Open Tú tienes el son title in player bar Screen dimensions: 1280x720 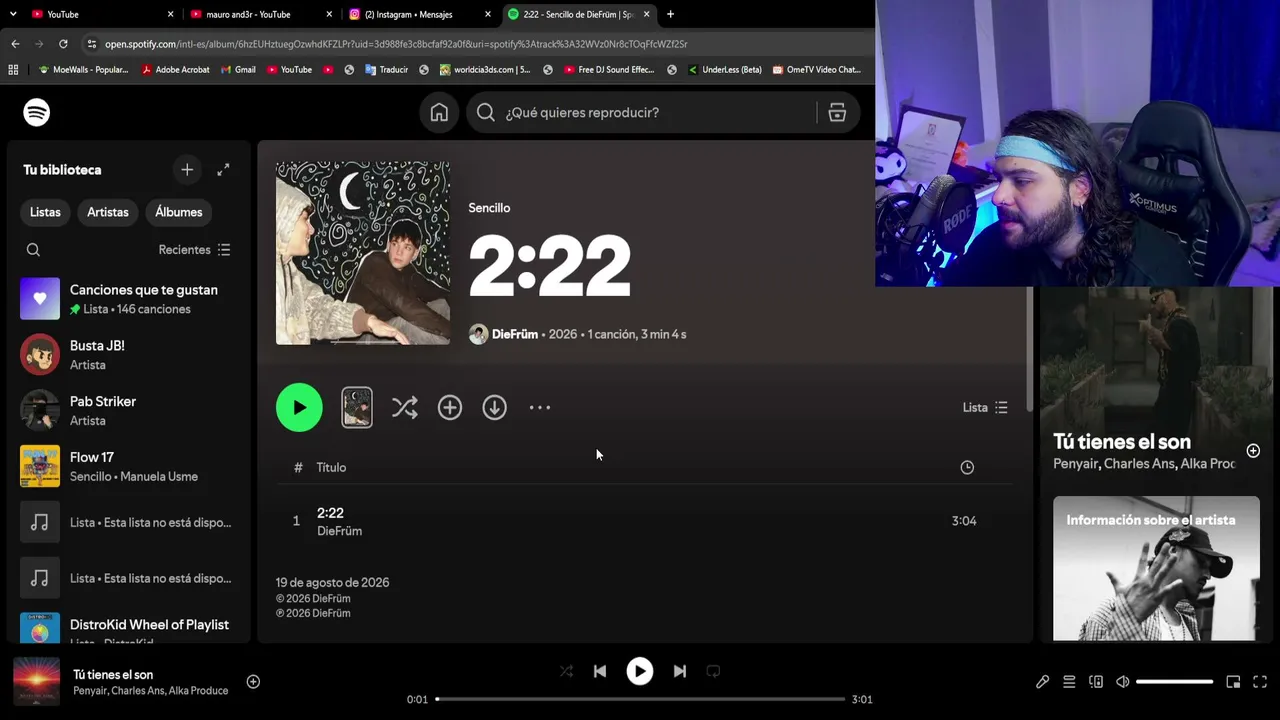tap(113, 675)
